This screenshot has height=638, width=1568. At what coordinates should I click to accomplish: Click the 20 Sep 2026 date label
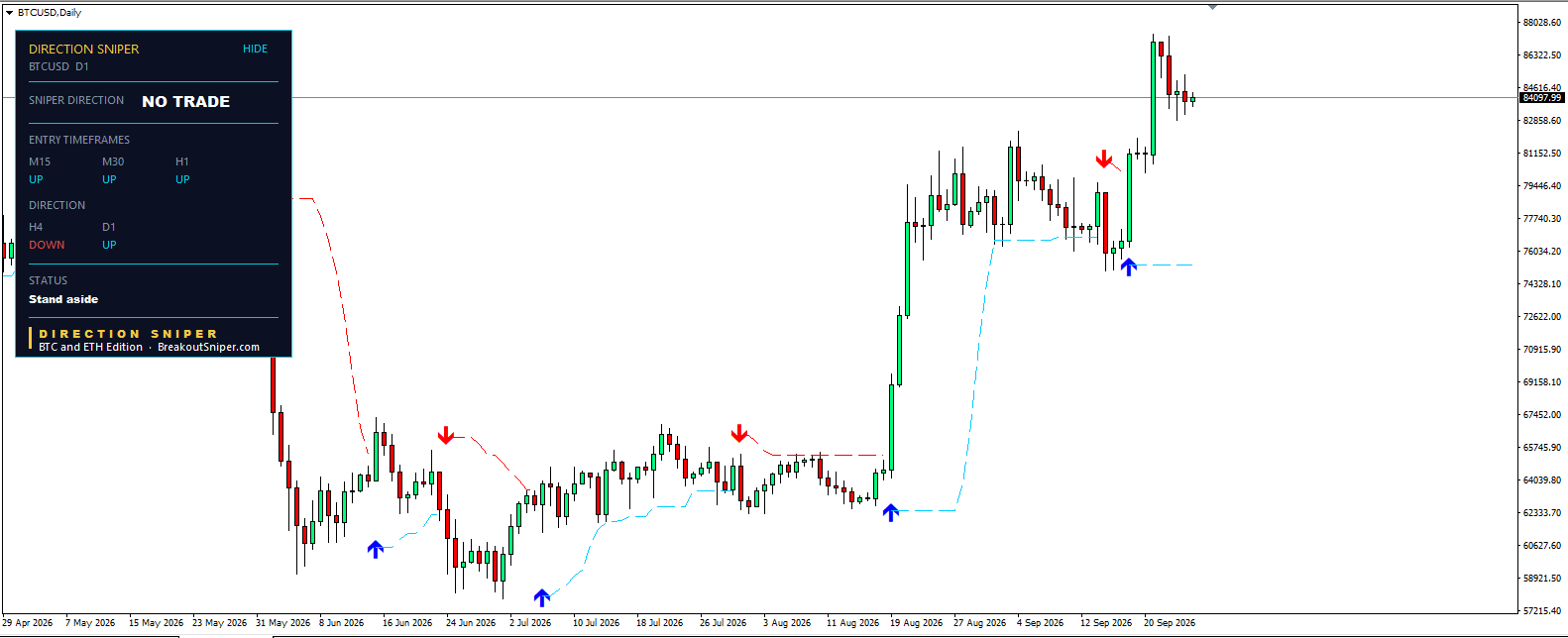pos(1170,623)
